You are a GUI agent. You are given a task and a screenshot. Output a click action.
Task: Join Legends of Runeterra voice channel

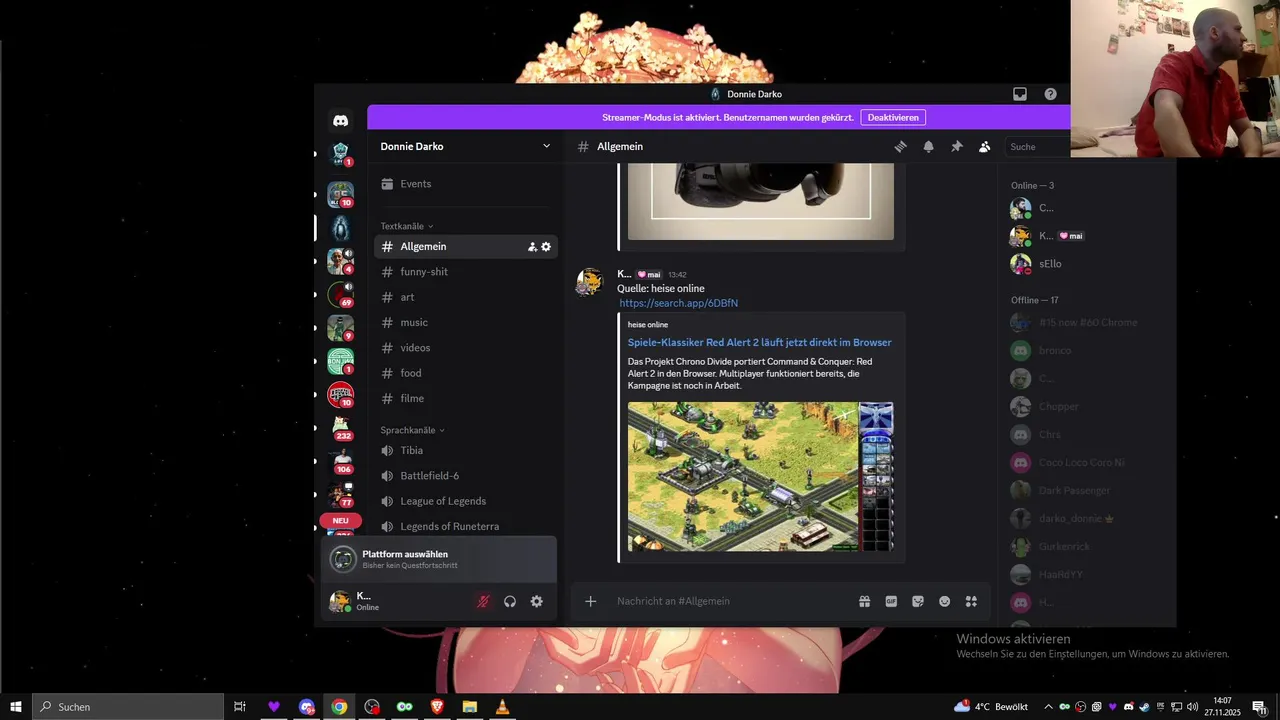(x=466, y=526)
